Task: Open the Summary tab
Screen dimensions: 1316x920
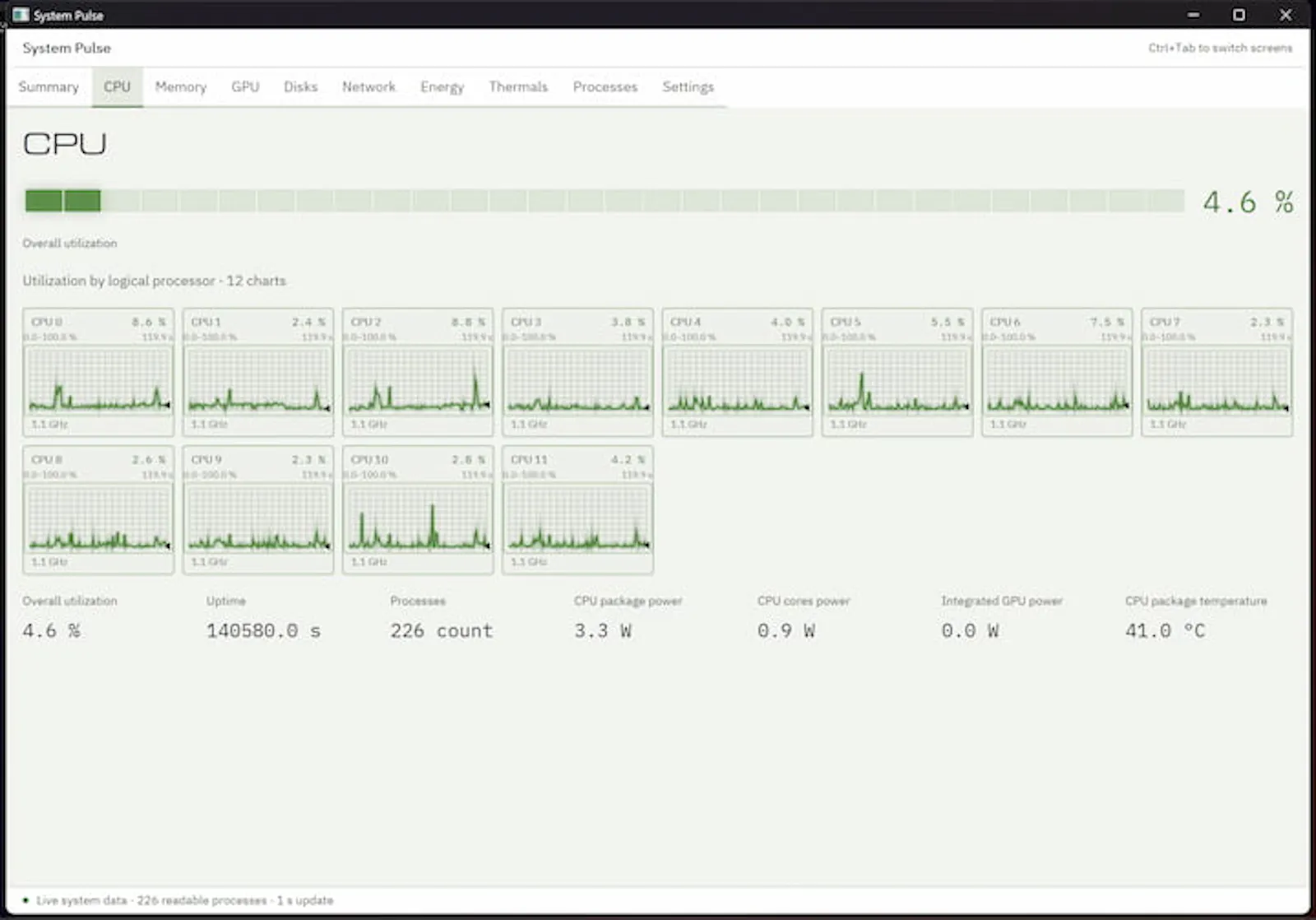Action: [49, 86]
